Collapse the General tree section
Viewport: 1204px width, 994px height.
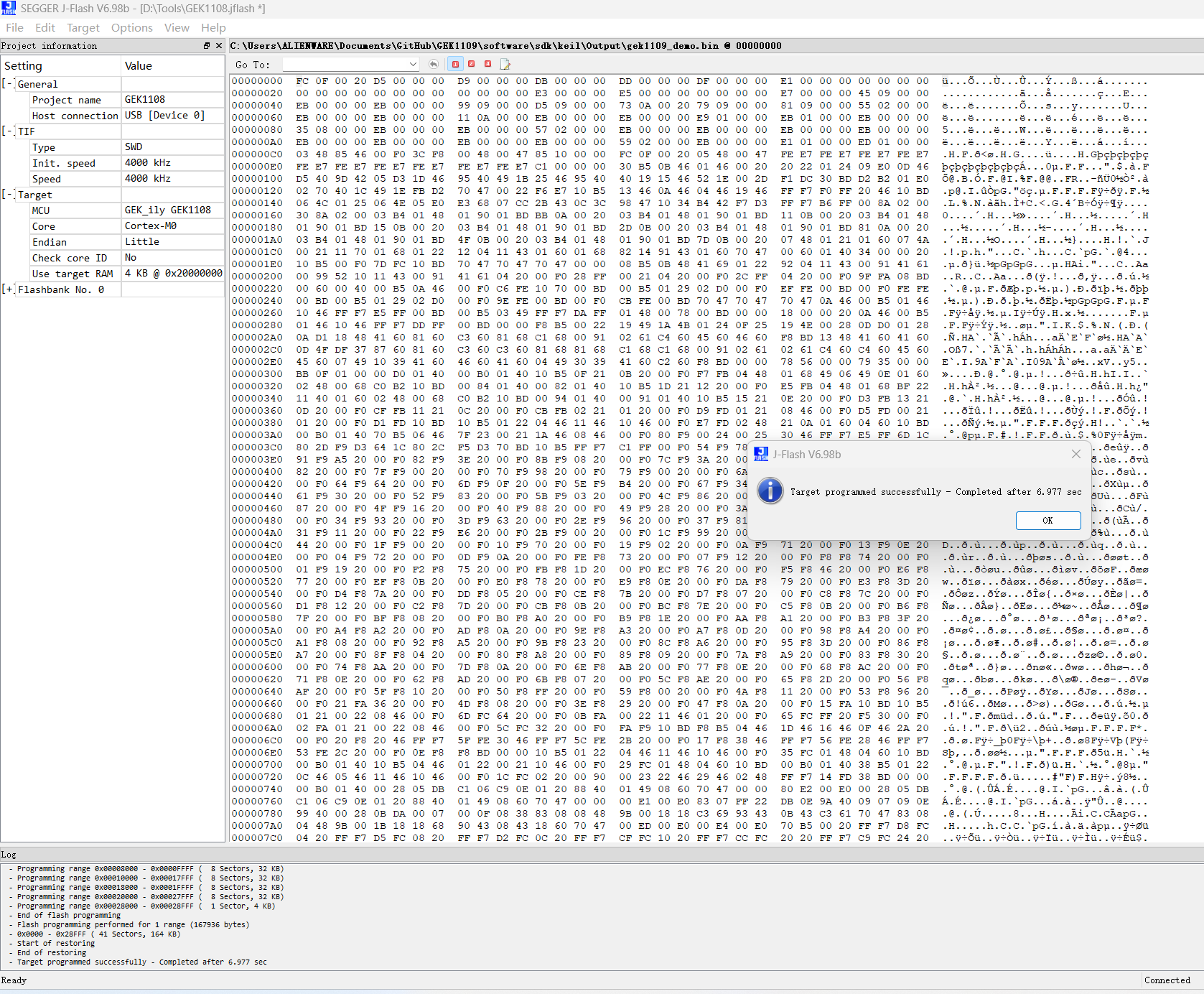coord(7,84)
